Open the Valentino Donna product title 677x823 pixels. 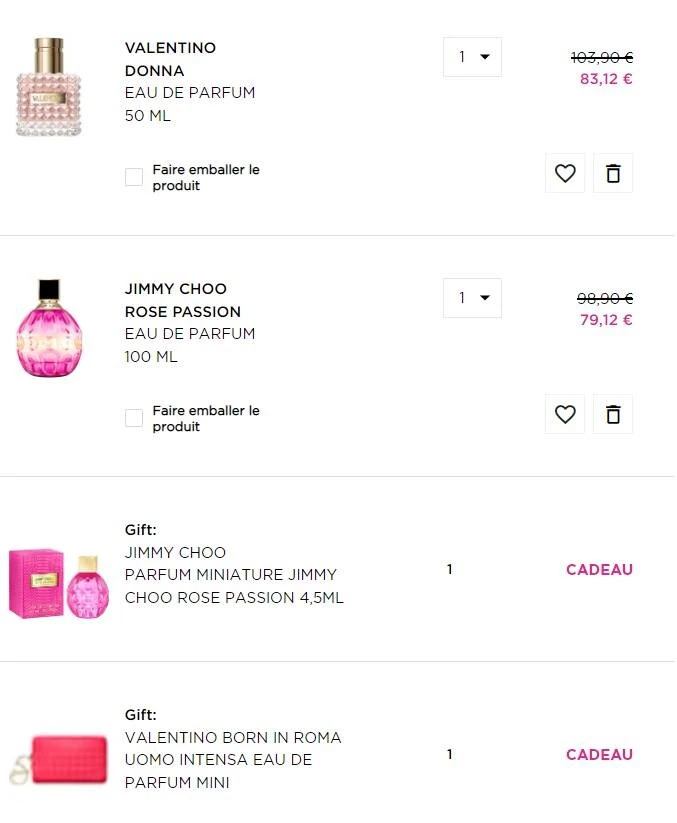(170, 59)
